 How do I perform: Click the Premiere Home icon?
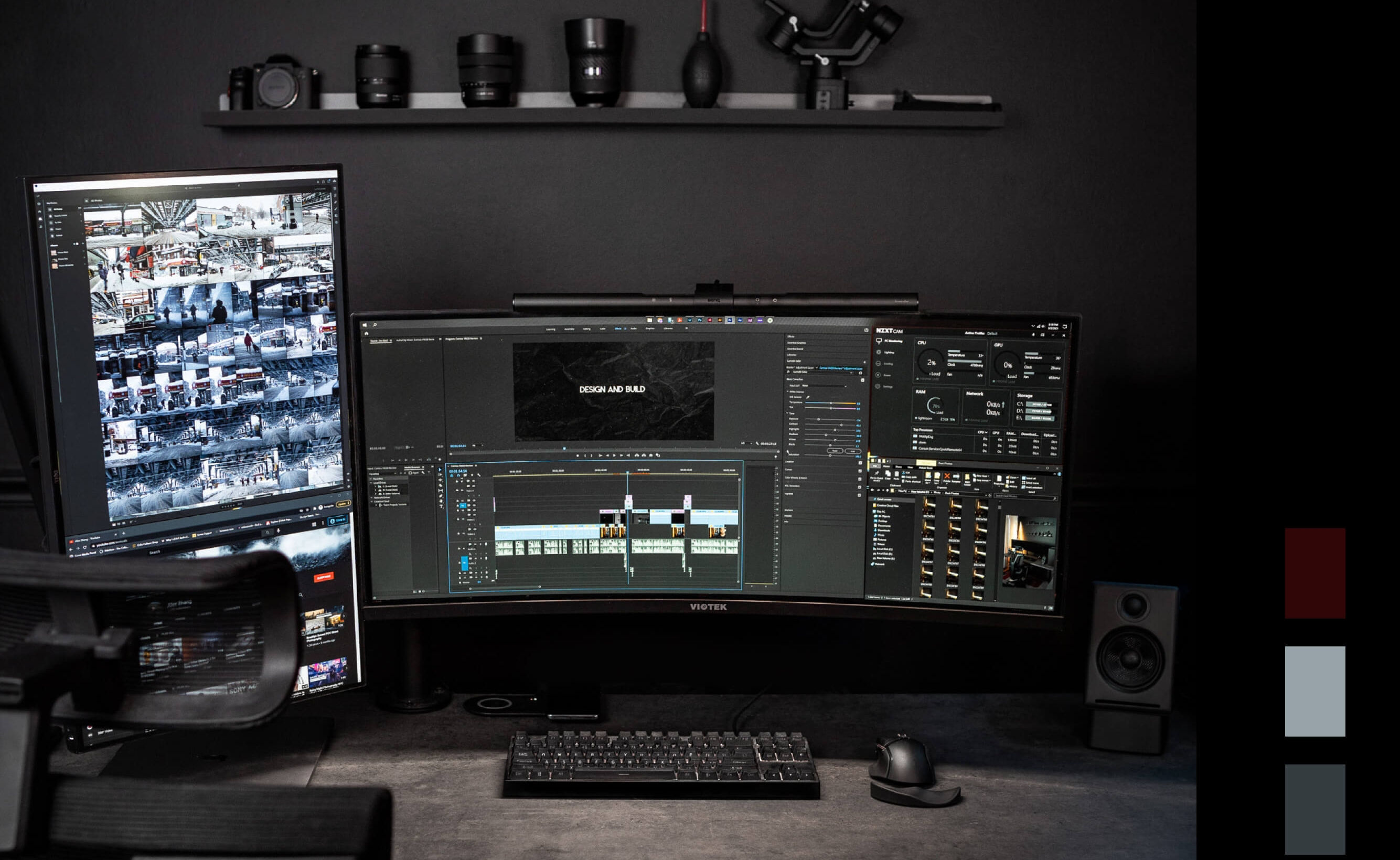pos(366,333)
